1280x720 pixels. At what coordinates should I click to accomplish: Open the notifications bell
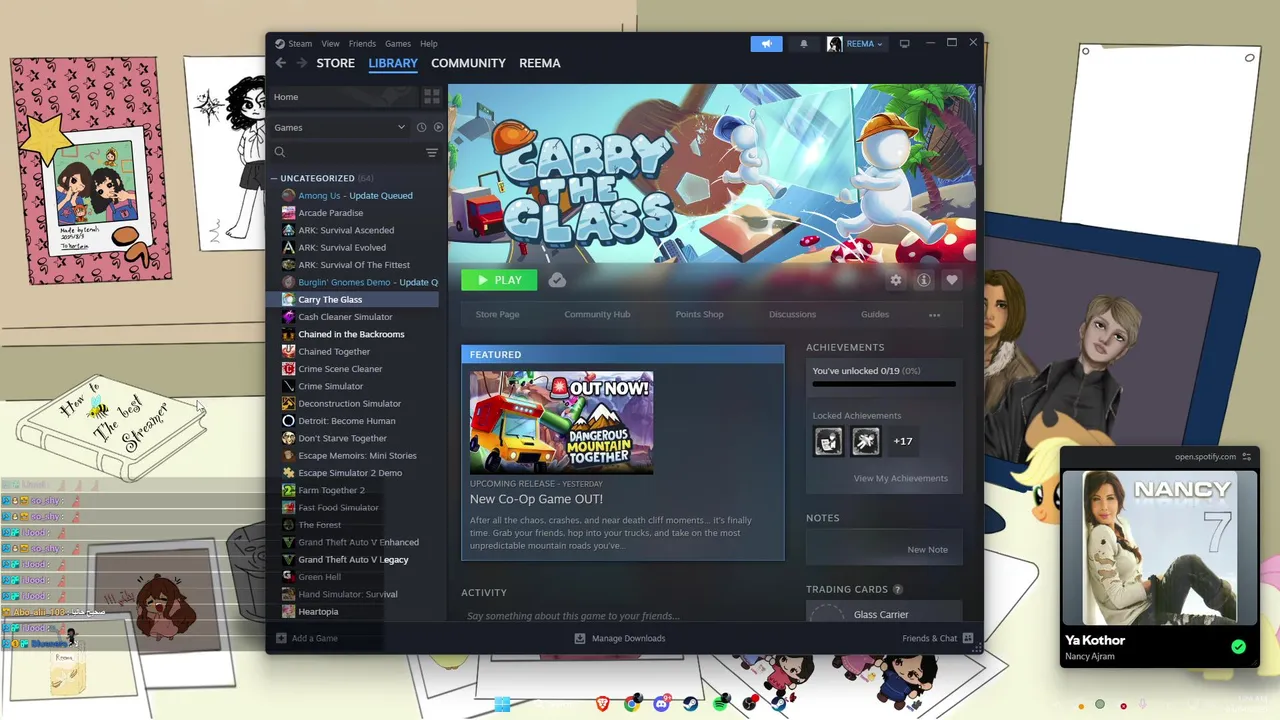(804, 44)
